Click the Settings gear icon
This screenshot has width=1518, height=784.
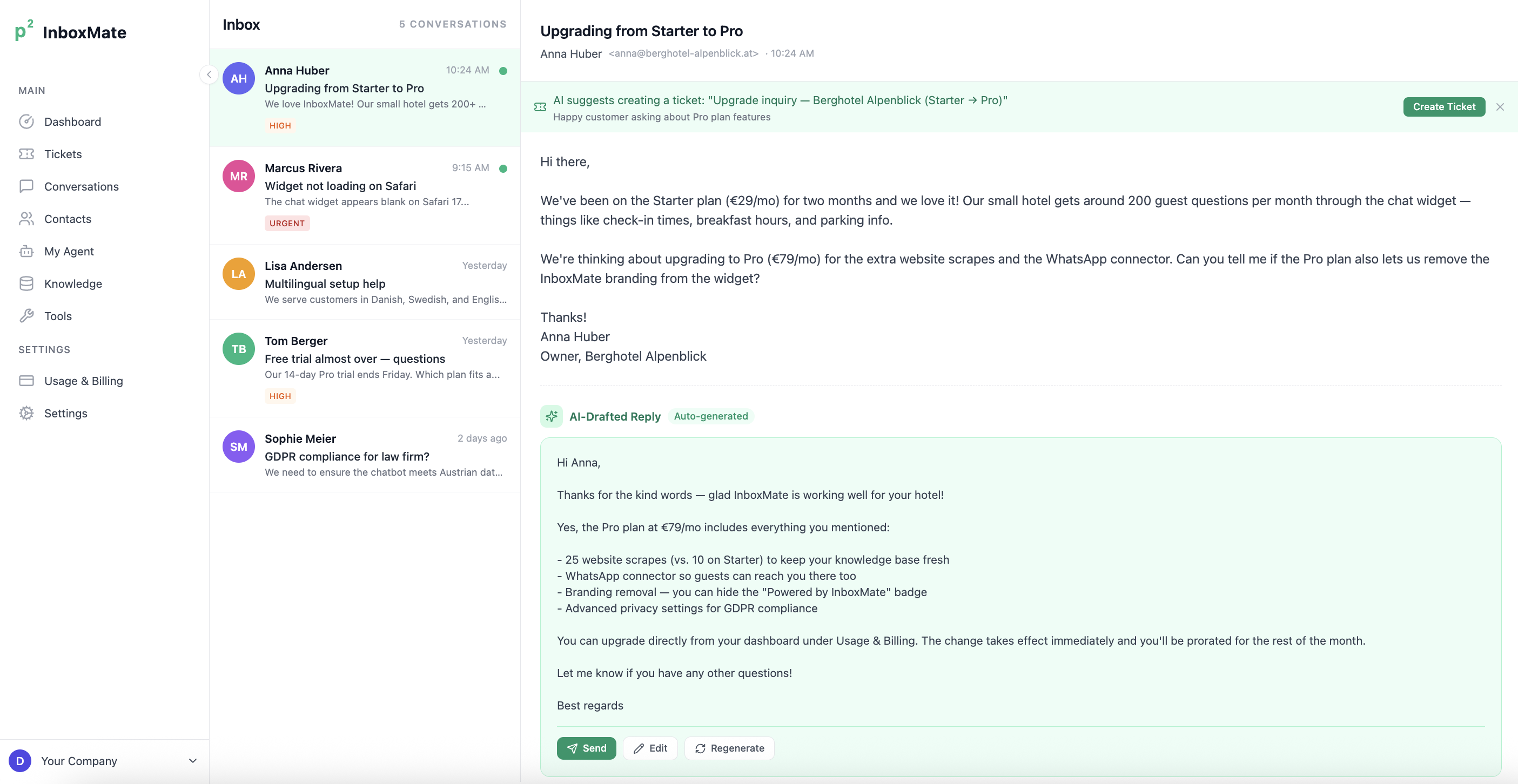(27, 413)
